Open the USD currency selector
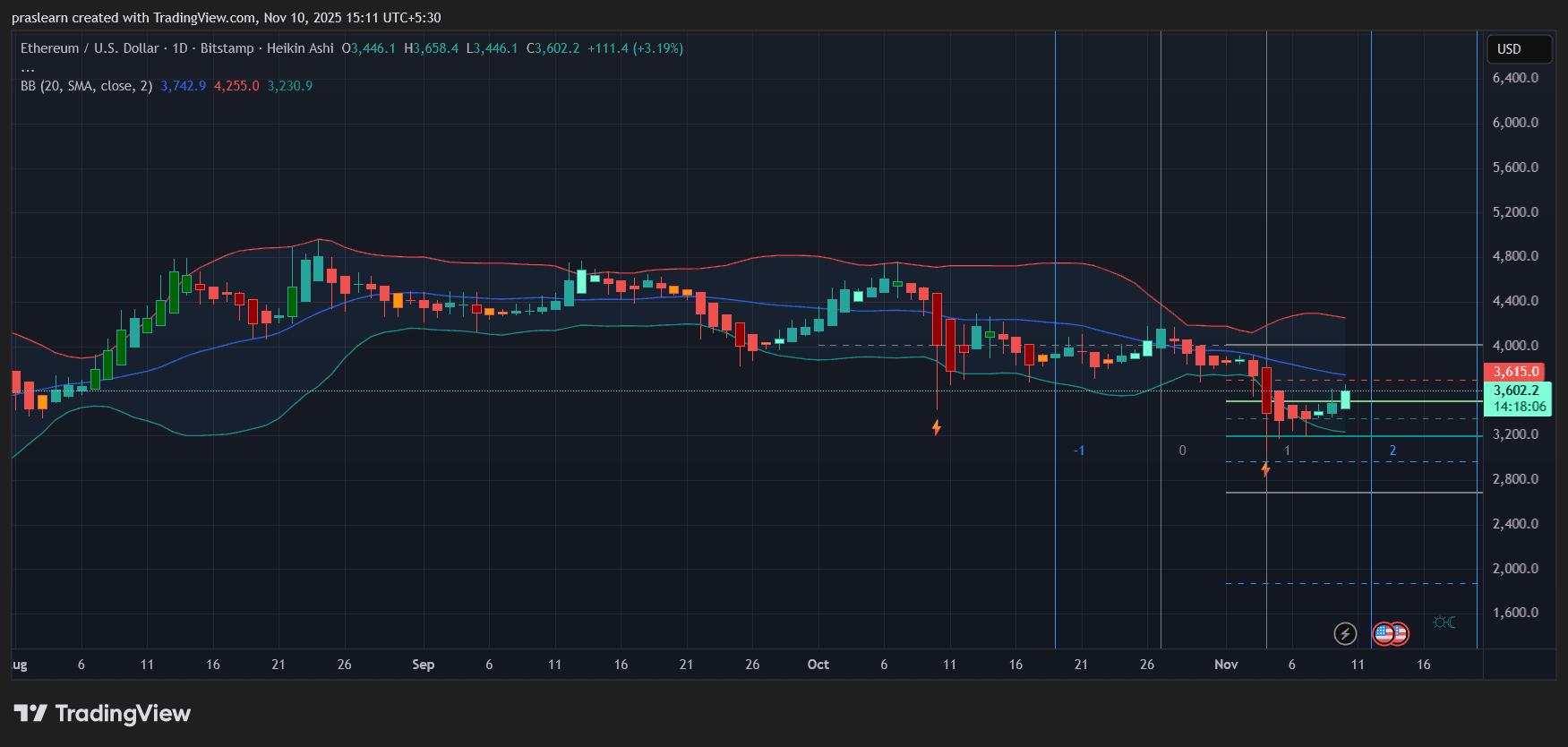 point(1519,49)
